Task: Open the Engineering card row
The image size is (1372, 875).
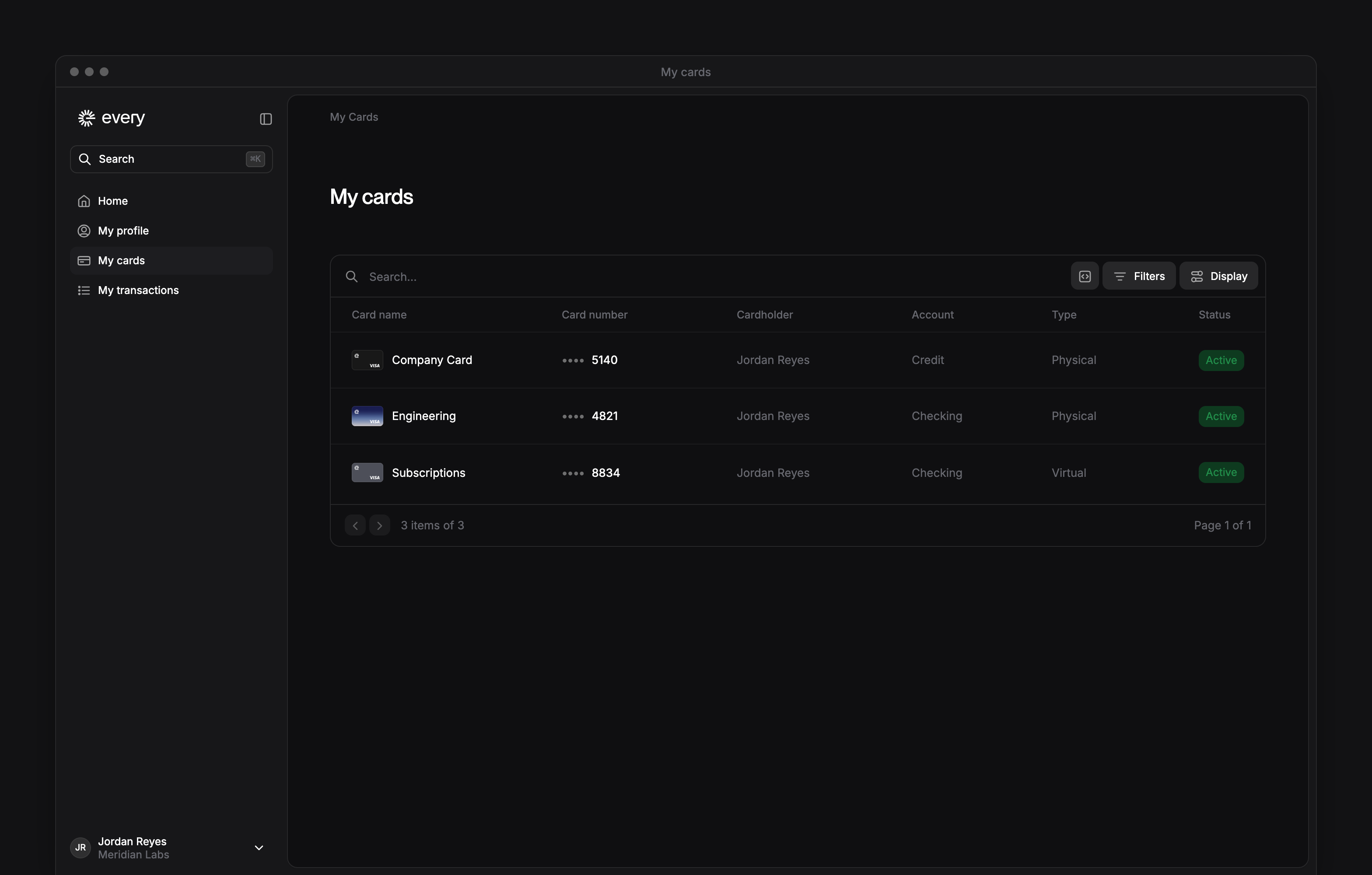Action: (x=798, y=416)
